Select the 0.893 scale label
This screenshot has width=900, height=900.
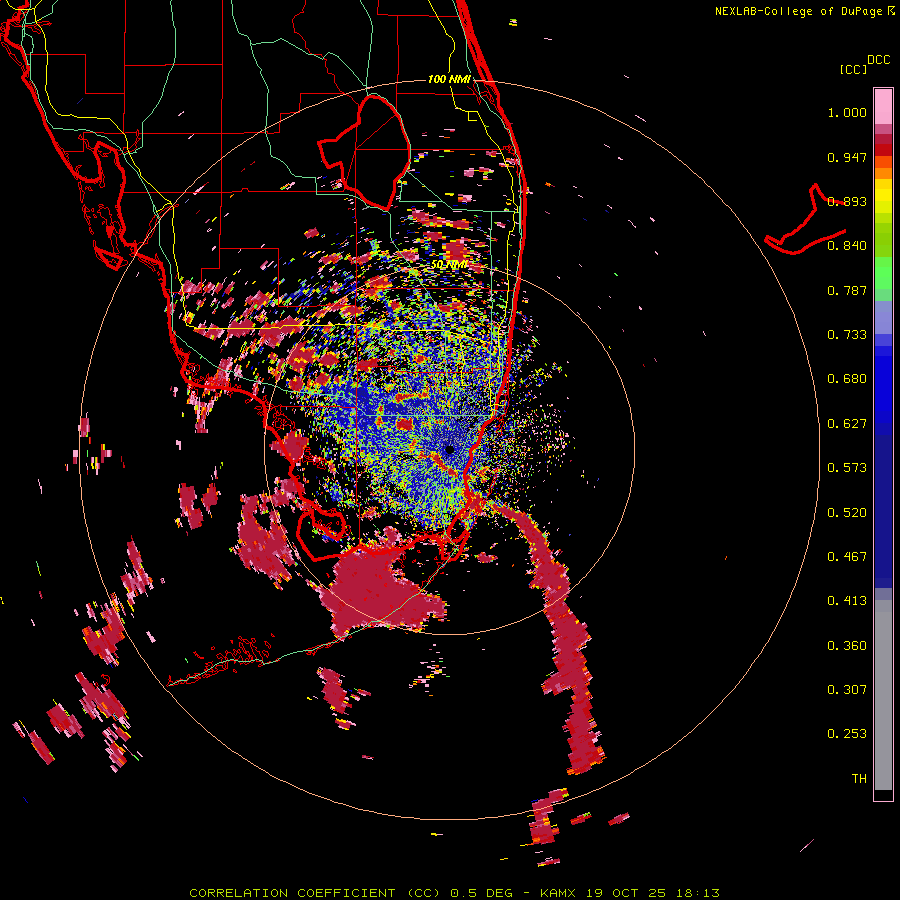click(847, 201)
